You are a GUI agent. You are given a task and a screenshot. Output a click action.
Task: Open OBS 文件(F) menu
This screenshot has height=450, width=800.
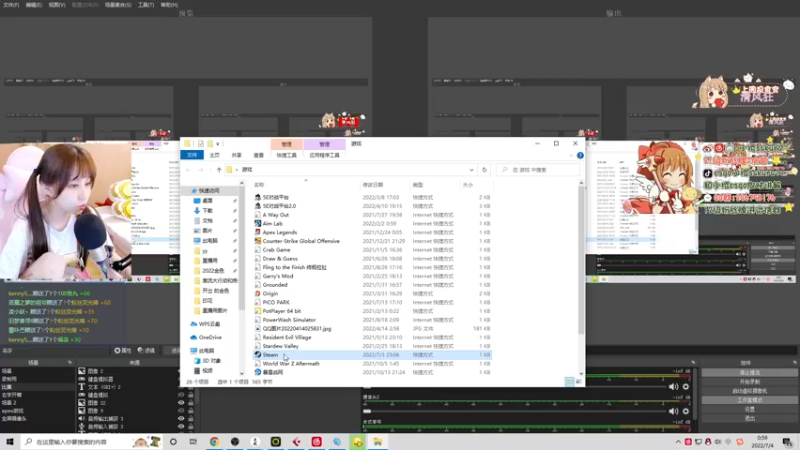[11, 5]
